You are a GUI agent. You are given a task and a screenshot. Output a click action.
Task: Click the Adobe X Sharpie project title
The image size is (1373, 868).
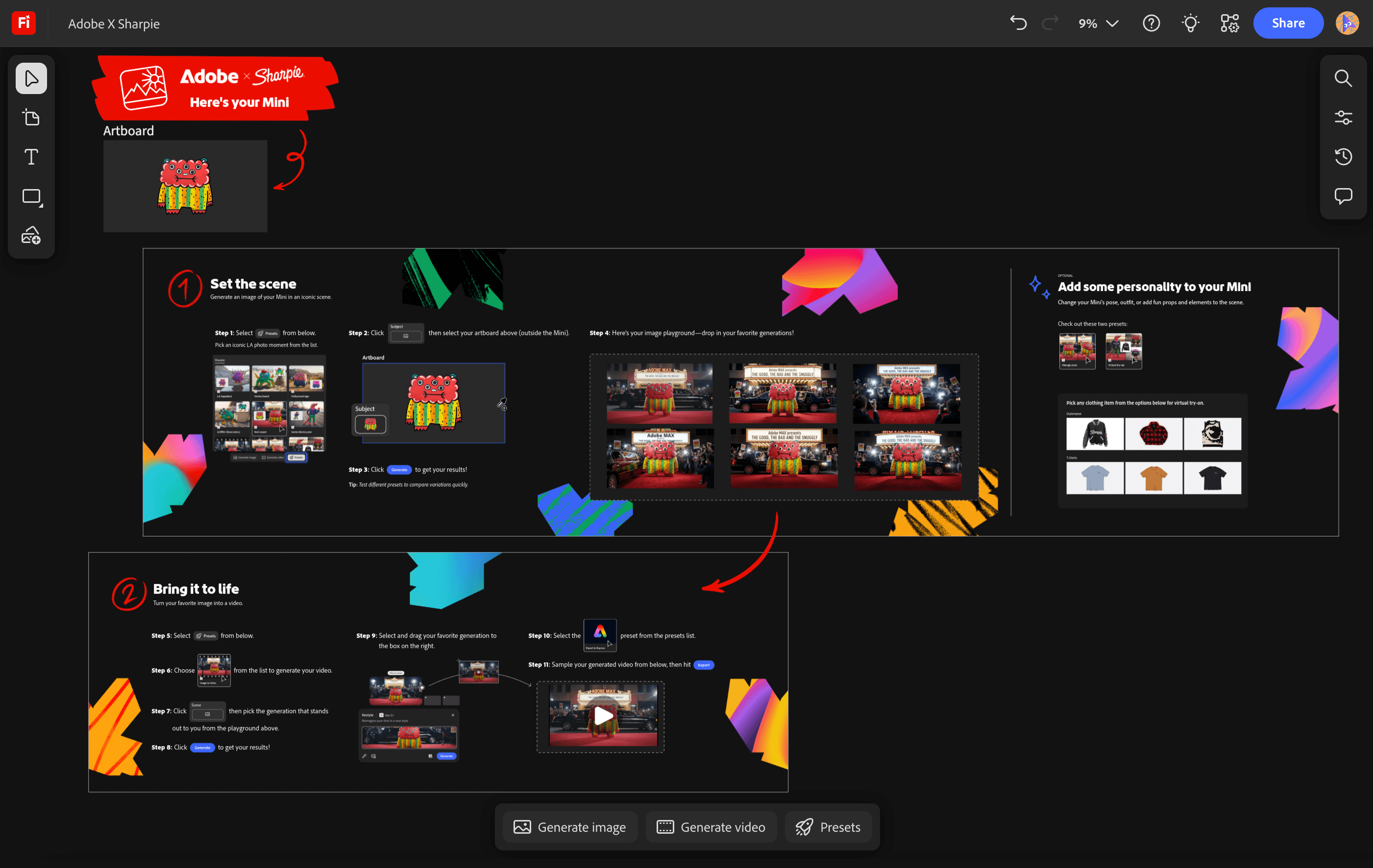click(114, 24)
